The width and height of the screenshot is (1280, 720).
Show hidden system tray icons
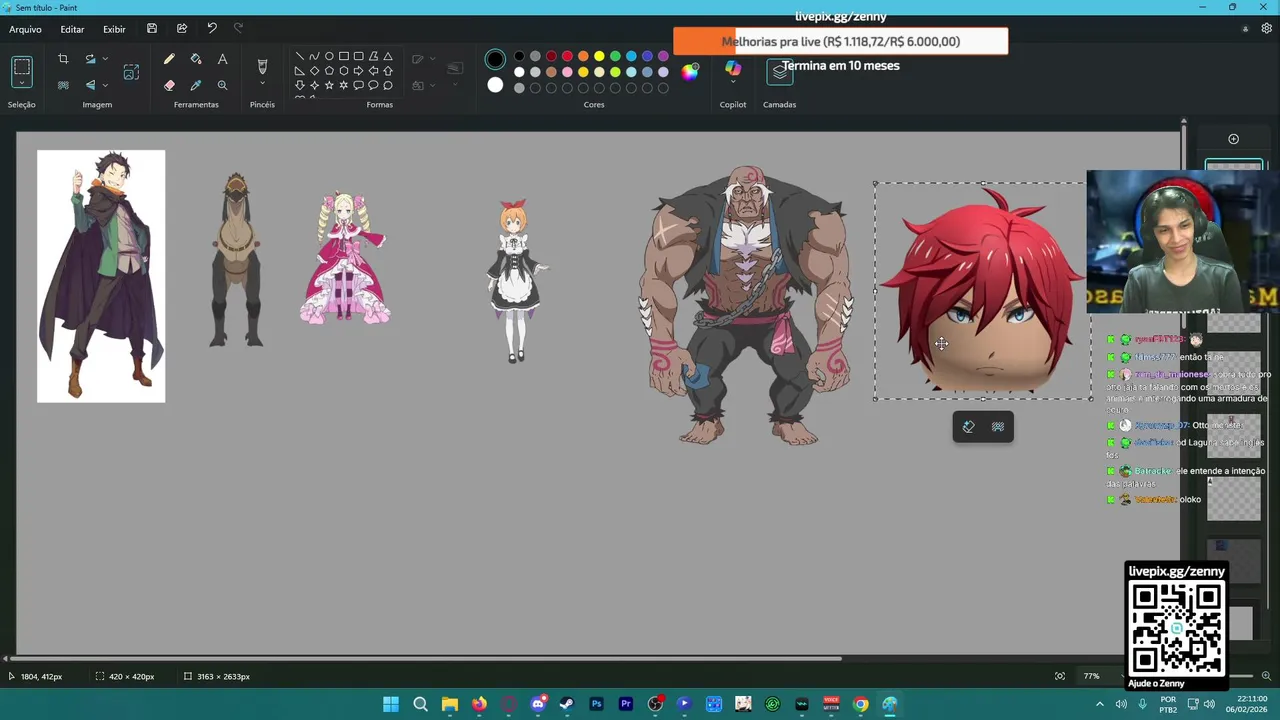tap(1100, 704)
